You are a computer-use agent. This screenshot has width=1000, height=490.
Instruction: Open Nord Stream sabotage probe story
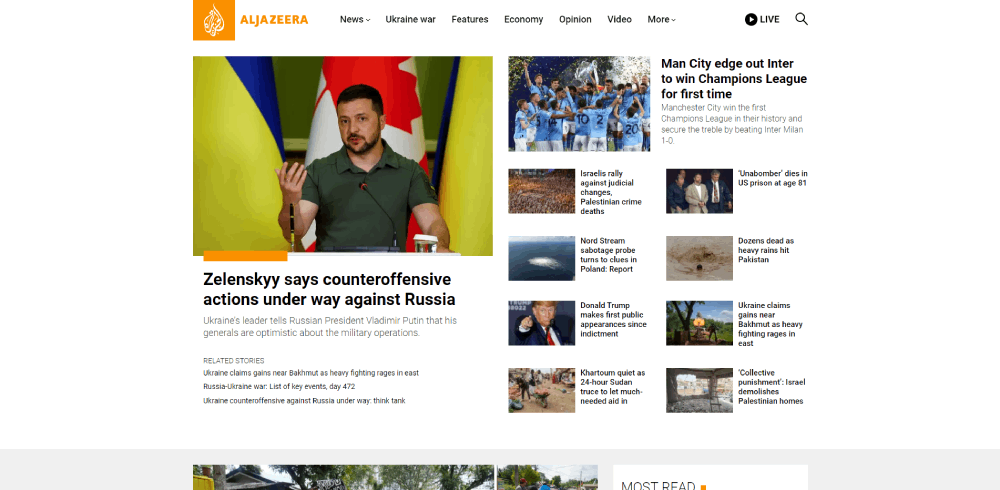[x=608, y=255]
